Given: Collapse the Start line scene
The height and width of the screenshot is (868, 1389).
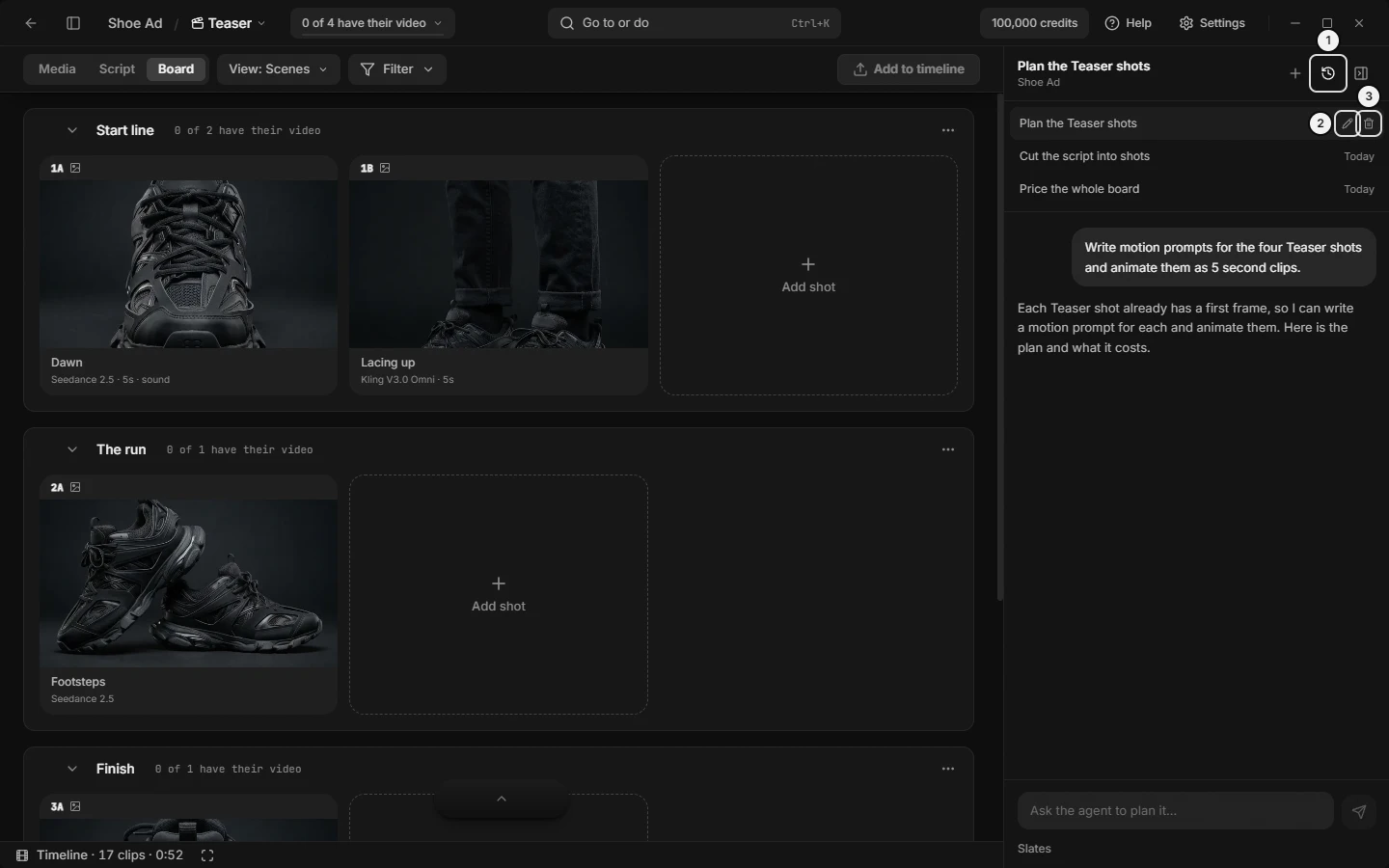Looking at the screenshot, I should 72,130.
